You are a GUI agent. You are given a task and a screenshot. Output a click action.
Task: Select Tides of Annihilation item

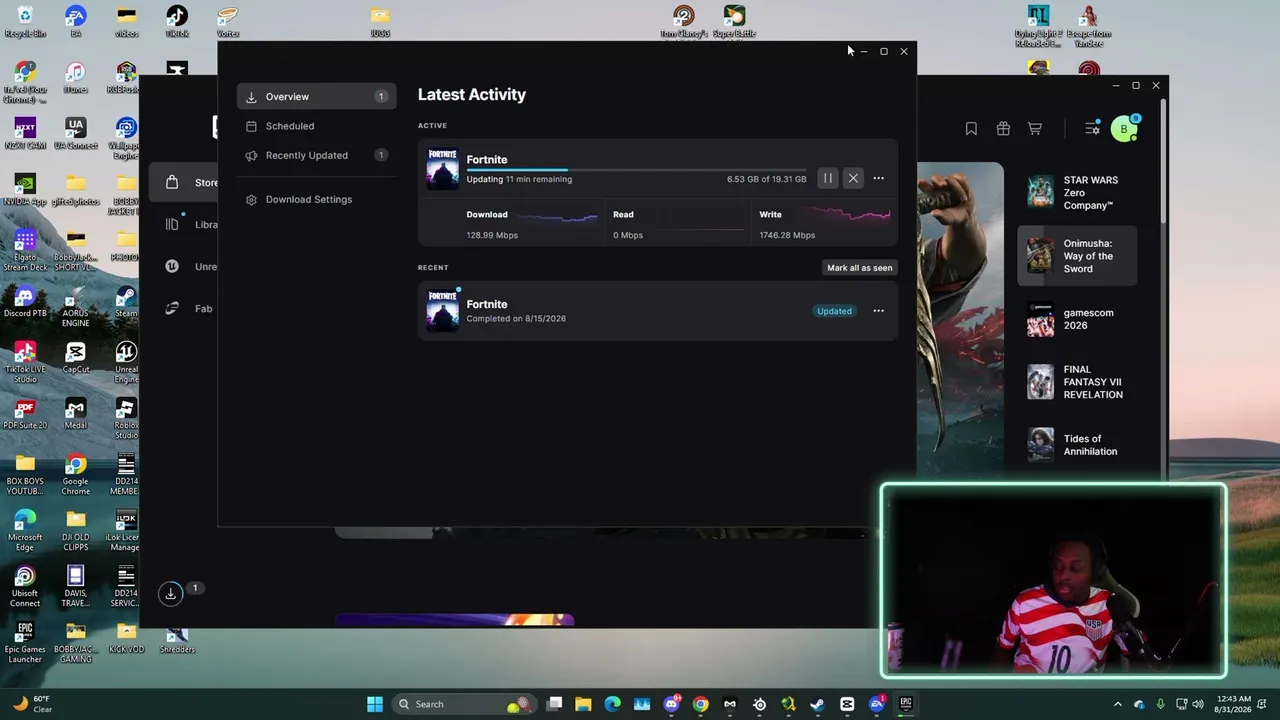pyautogui.click(x=1077, y=445)
